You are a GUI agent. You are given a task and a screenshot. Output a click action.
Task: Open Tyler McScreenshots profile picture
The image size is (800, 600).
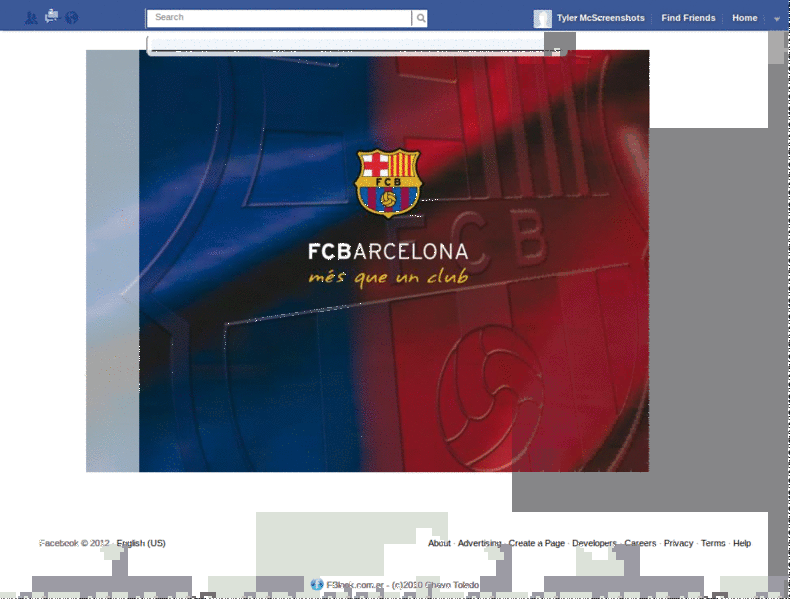tap(542, 19)
